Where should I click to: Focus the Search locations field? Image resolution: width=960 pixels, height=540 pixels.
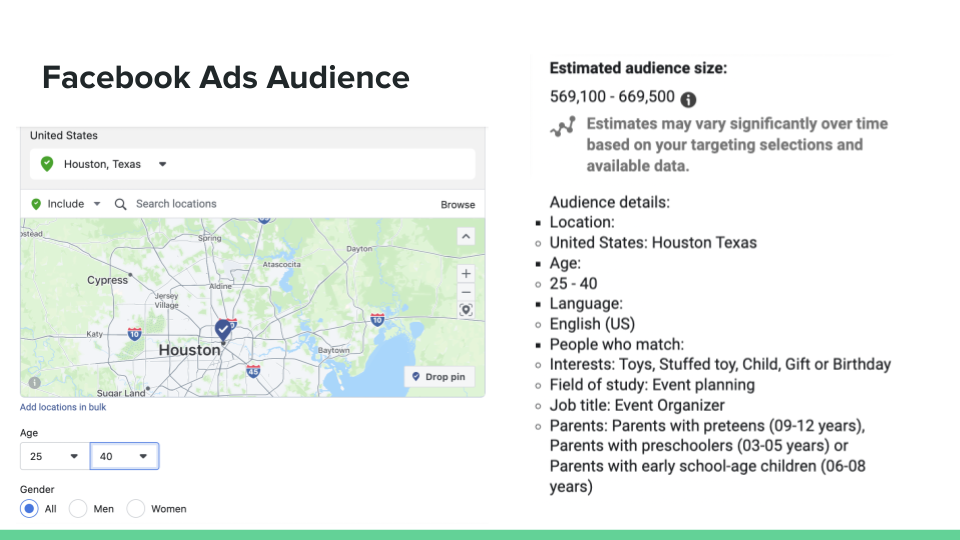click(x=176, y=204)
